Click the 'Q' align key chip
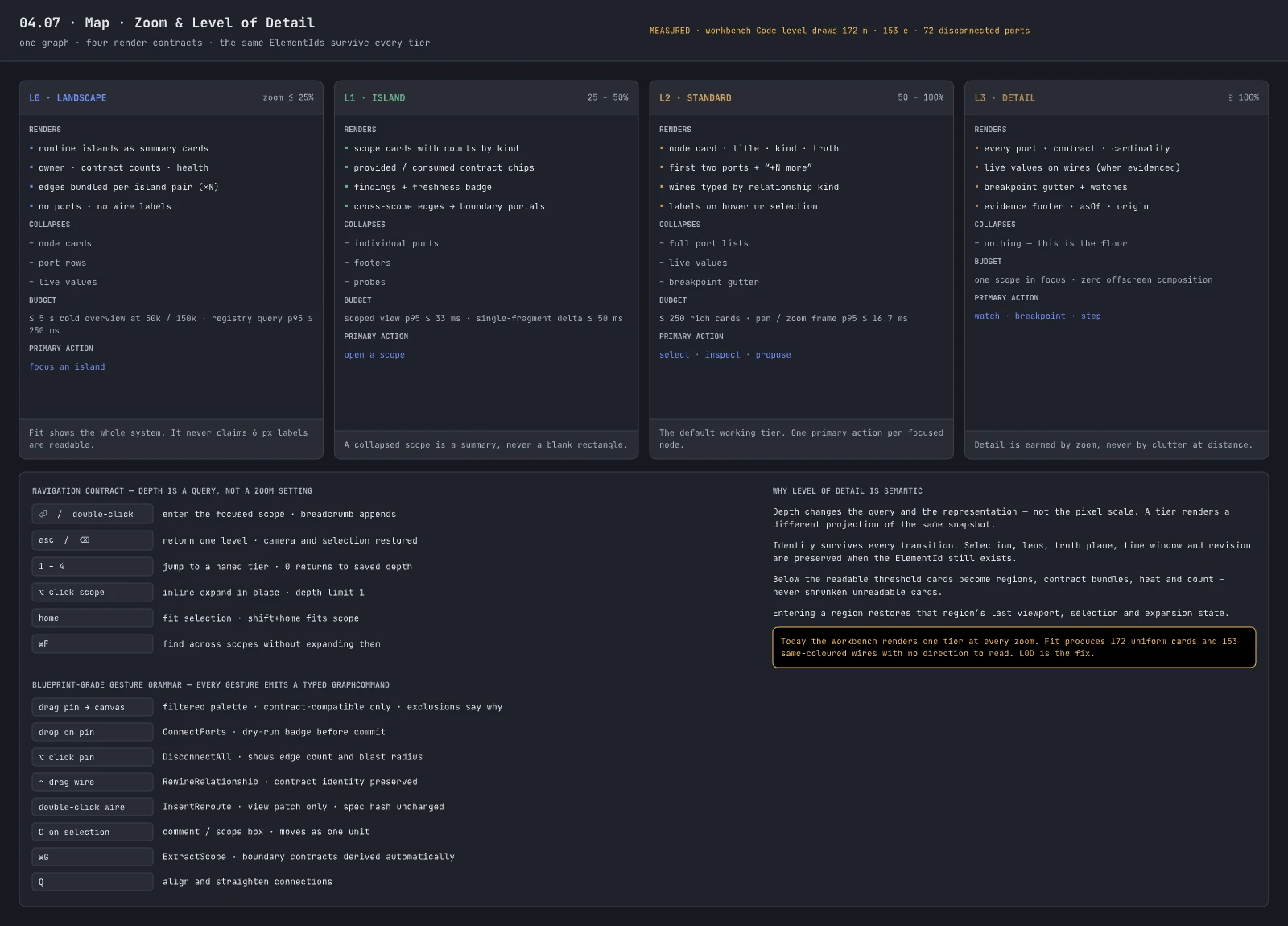The image size is (1288, 926). click(x=93, y=882)
